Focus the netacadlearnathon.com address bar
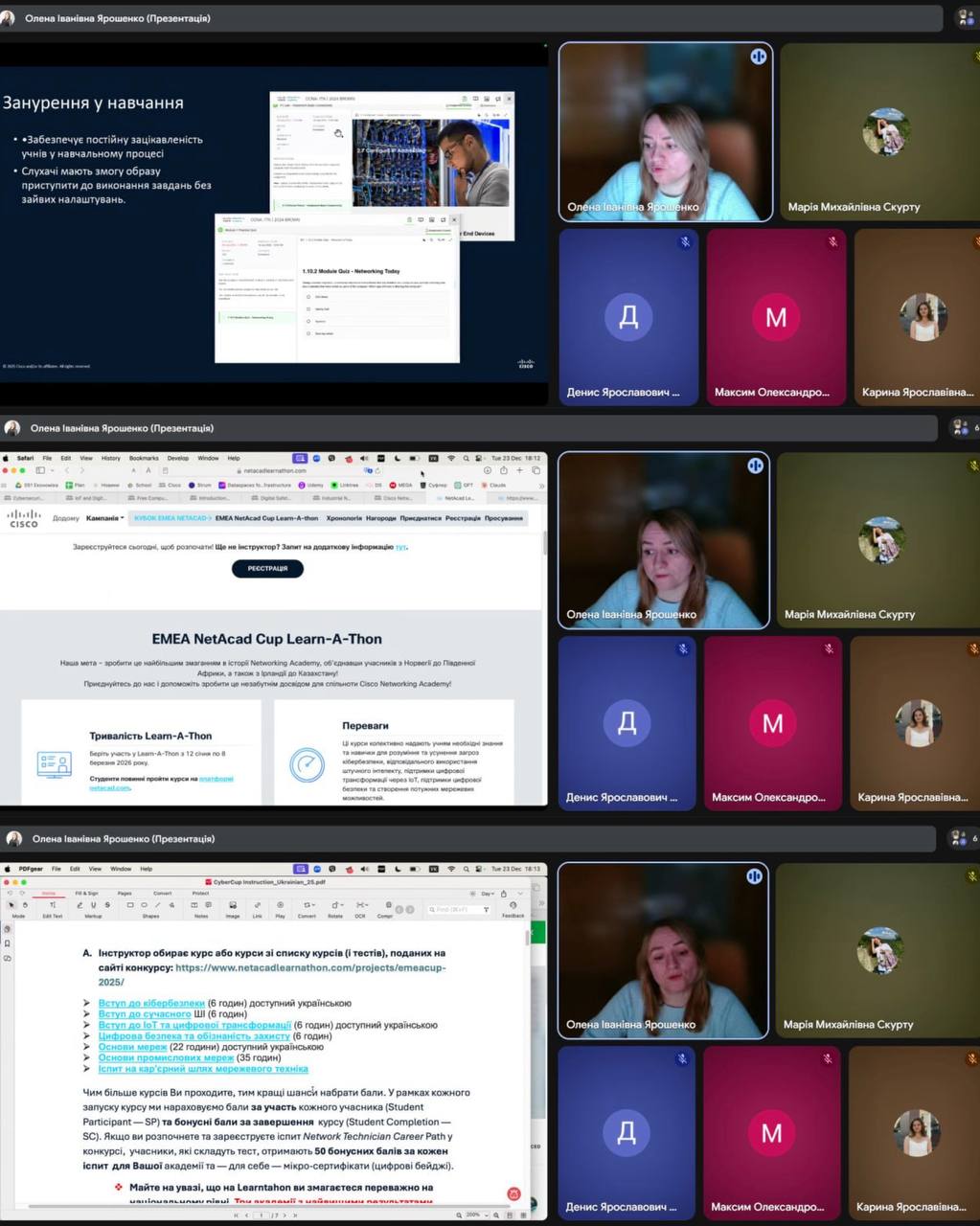 click(x=271, y=470)
